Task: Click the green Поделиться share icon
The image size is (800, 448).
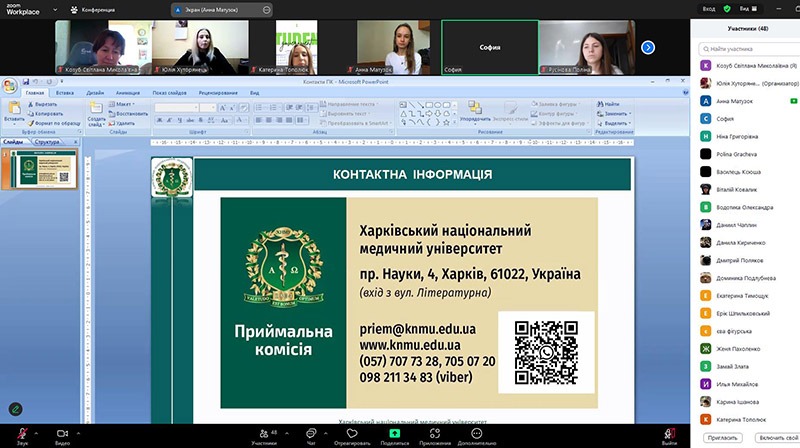Action: 395,431
